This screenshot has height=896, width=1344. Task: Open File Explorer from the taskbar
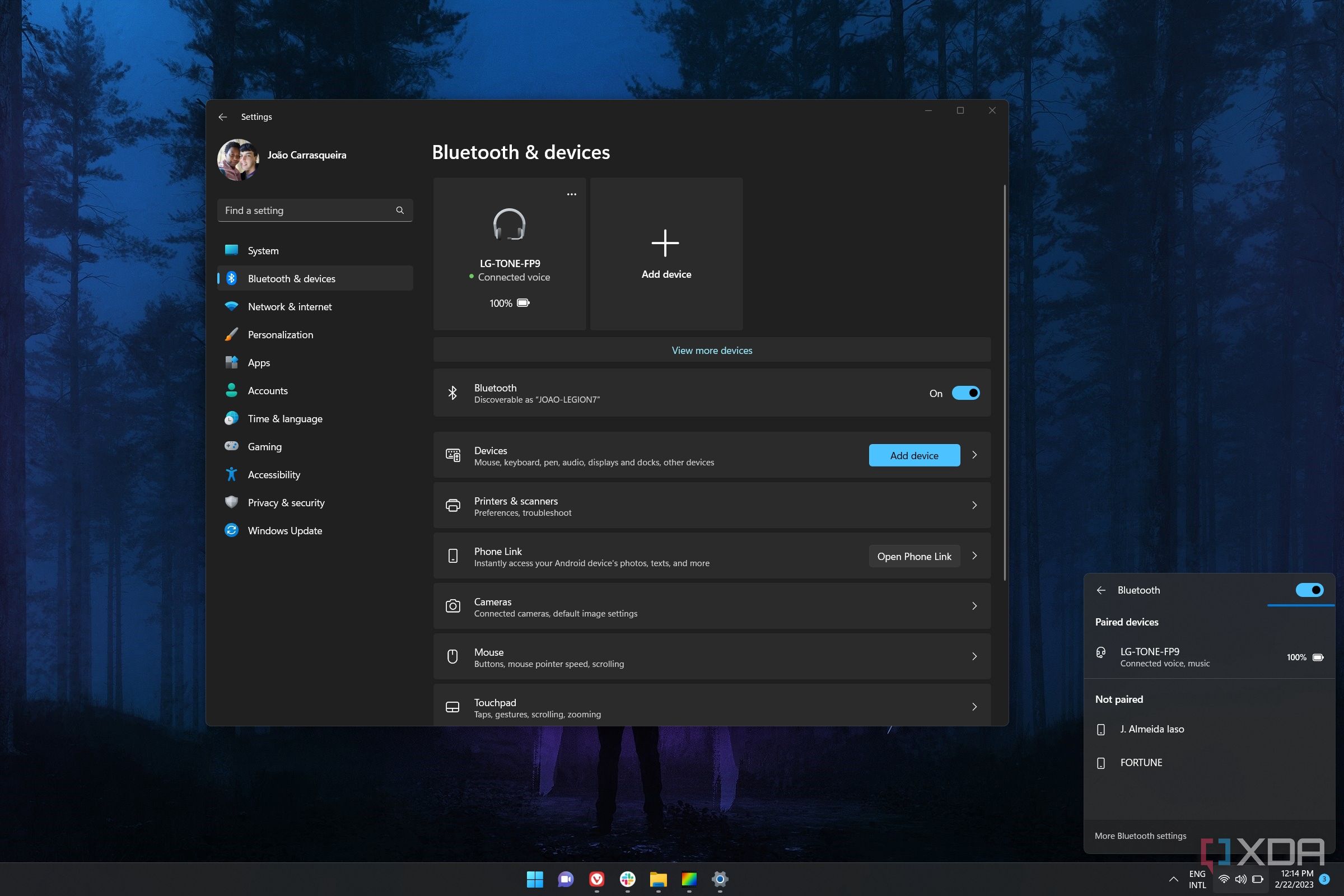[x=659, y=879]
